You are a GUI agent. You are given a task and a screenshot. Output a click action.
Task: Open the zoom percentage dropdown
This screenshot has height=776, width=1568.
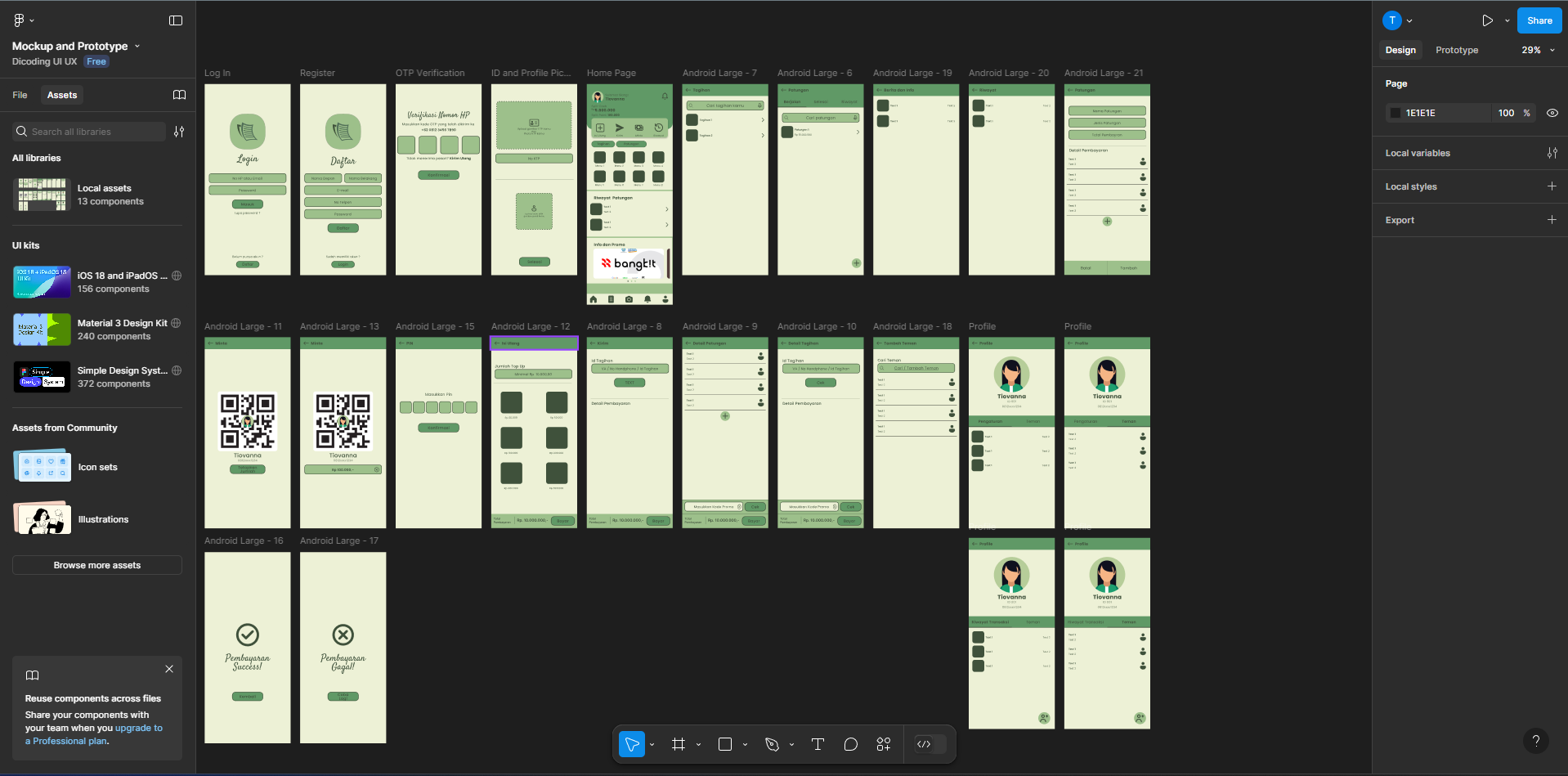click(1538, 50)
